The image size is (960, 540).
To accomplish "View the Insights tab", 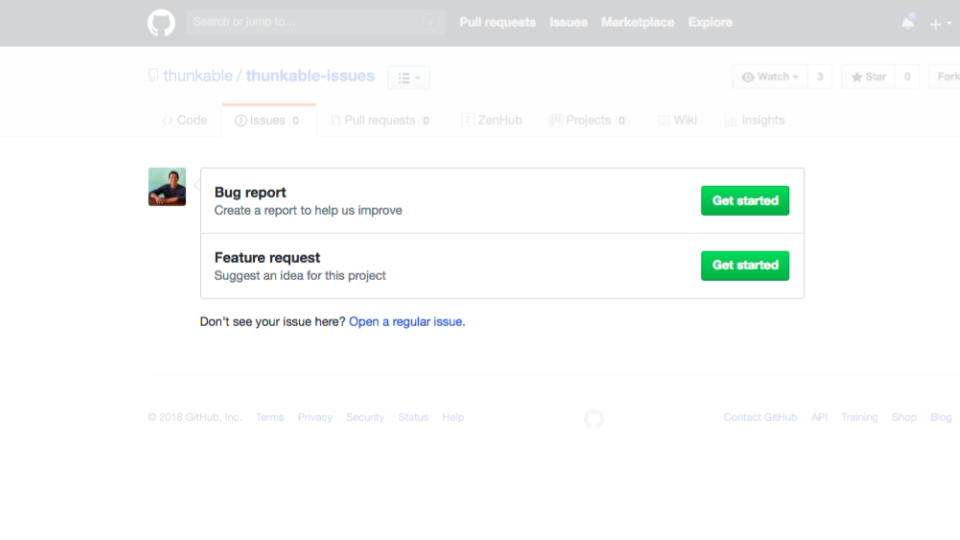I will click(755, 120).
